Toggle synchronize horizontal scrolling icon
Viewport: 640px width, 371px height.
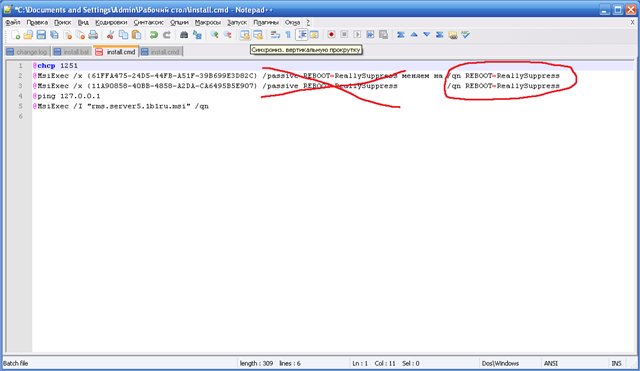[x=258, y=35]
